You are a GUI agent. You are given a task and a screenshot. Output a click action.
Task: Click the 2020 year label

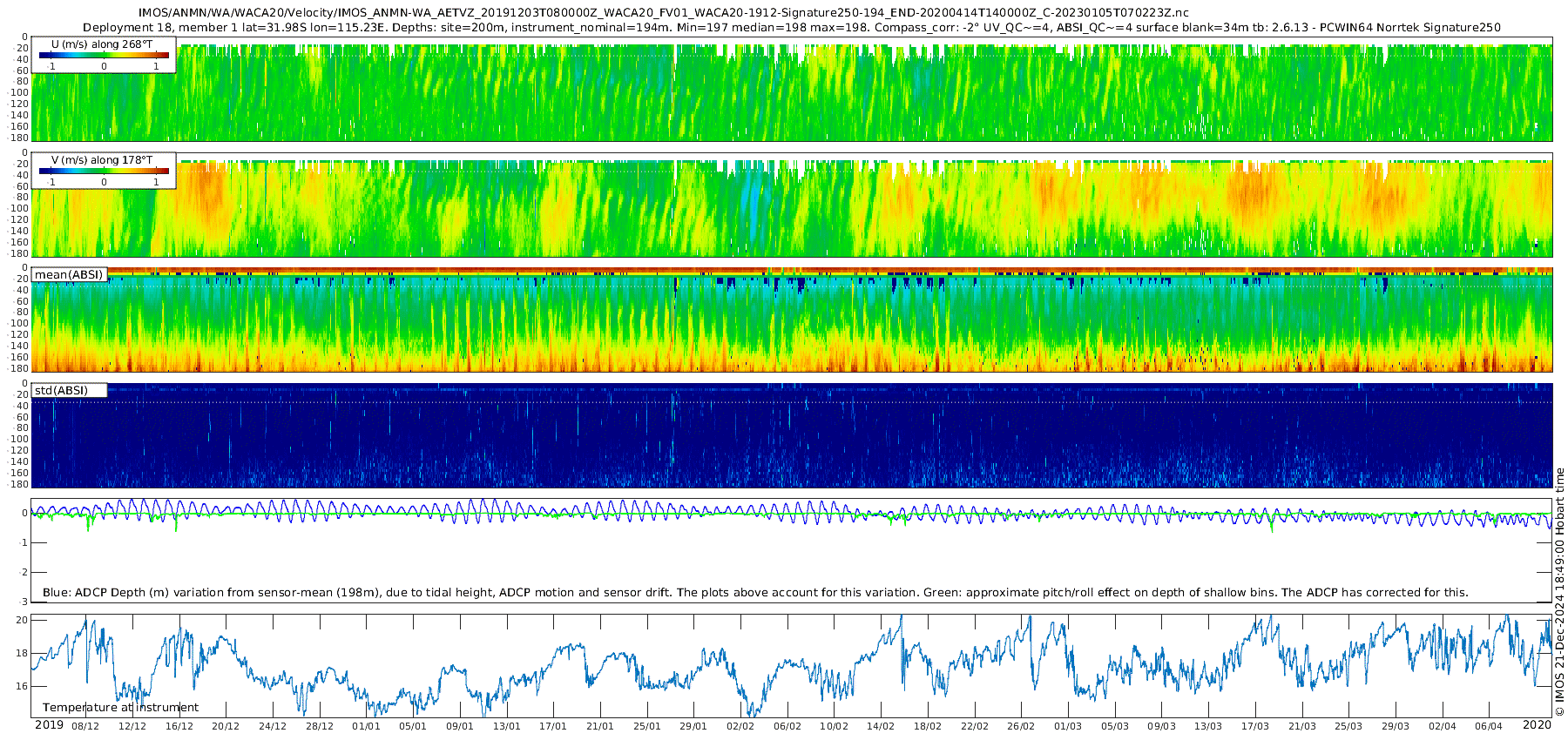(x=1537, y=725)
